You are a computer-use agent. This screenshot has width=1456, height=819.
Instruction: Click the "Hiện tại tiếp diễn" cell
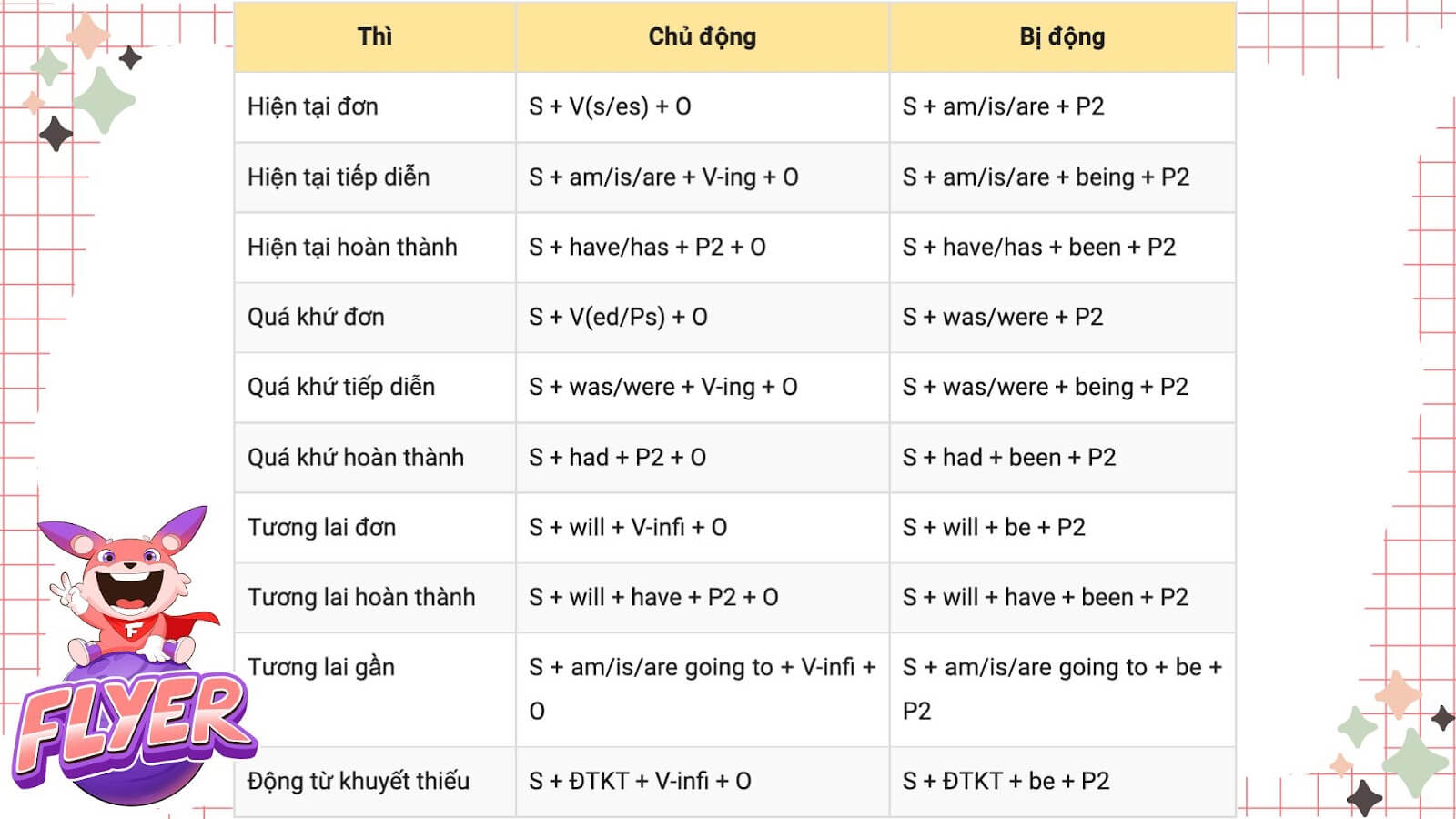pyautogui.click(x=339, y=177)
